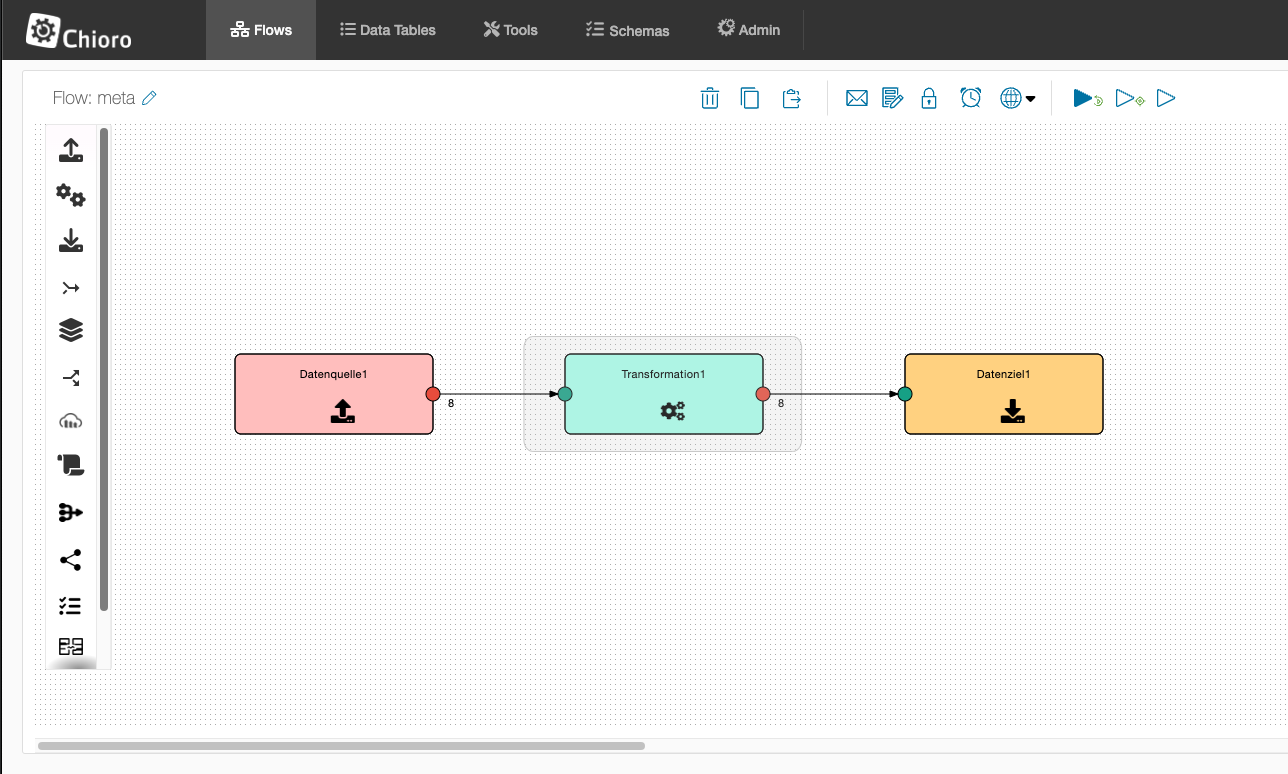This screenshot has width=1288, height=774.
Task: Open the globe language dropdown
Action: (1017, 98)
